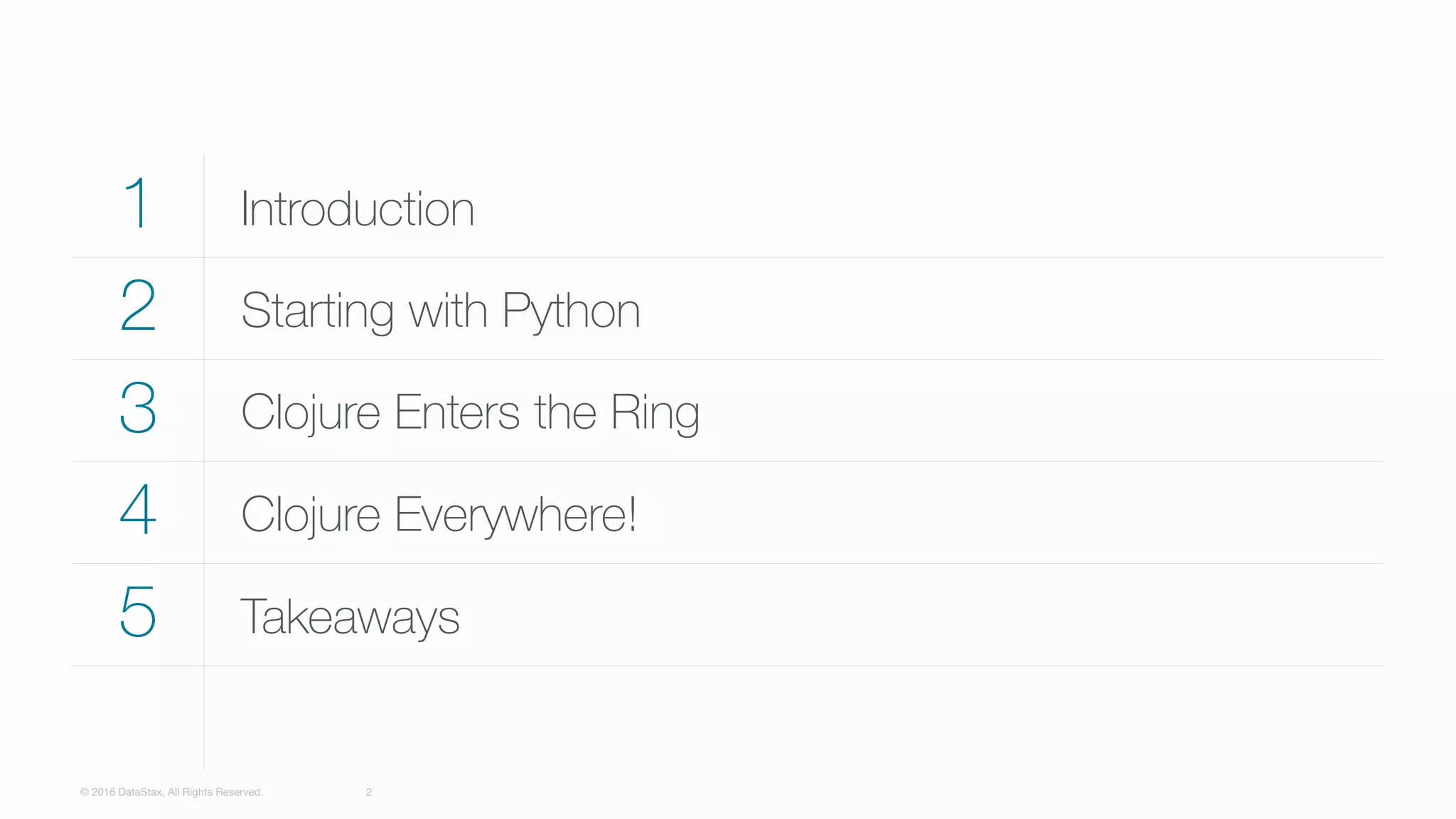Click the word Clojure in the fourth item
Image resolution: width=1456 pixels, height=819 pixels.
click(311, 514)
